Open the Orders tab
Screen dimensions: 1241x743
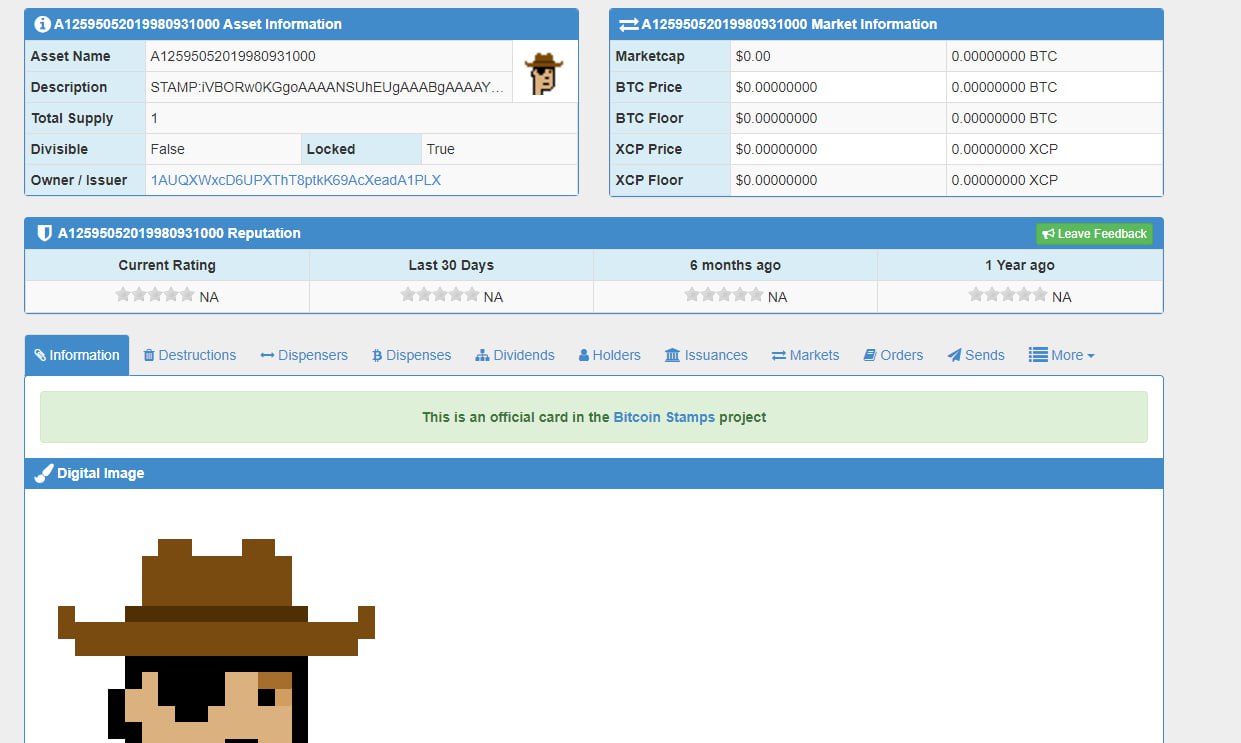(893, 355)
